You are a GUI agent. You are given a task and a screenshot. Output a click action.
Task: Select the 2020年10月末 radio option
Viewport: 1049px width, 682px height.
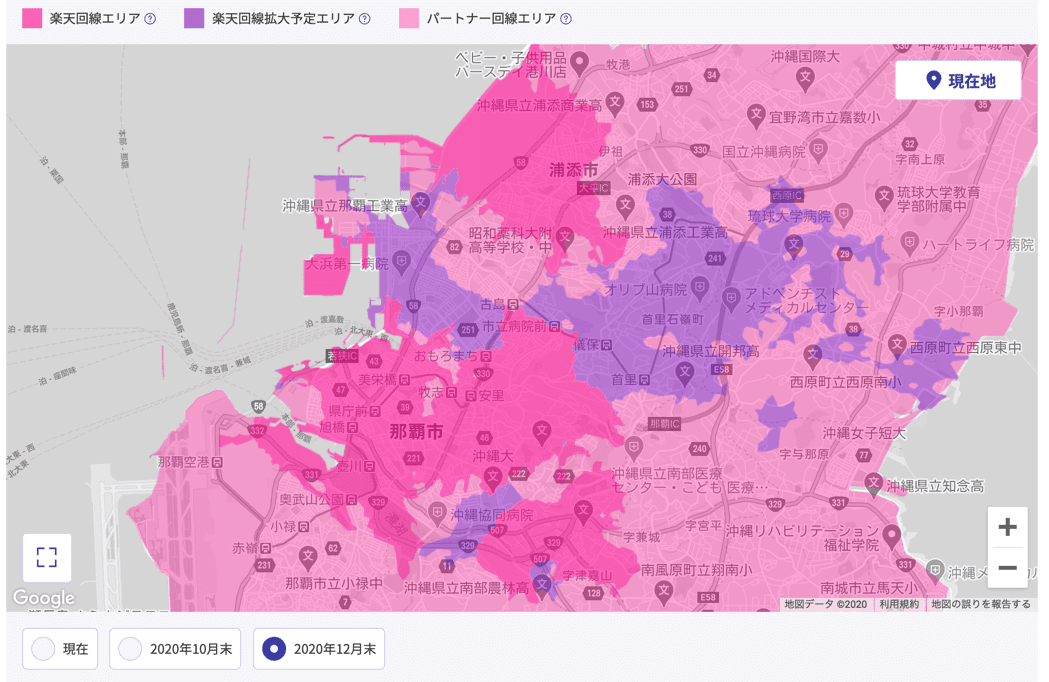click(175, 649)
